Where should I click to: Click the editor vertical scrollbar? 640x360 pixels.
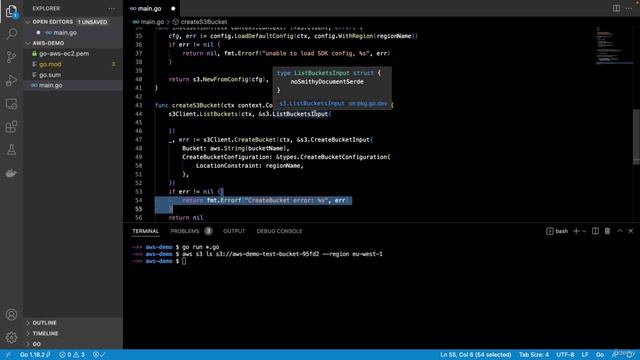click(636, 137)
